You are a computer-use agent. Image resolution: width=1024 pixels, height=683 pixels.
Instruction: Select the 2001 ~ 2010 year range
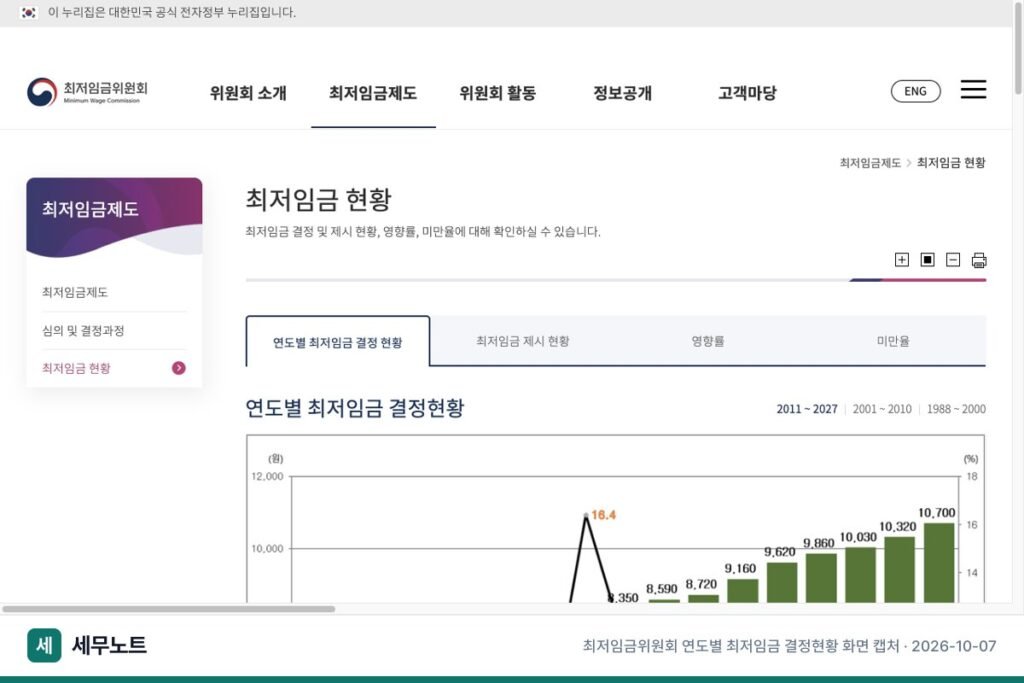click(882, 409)
